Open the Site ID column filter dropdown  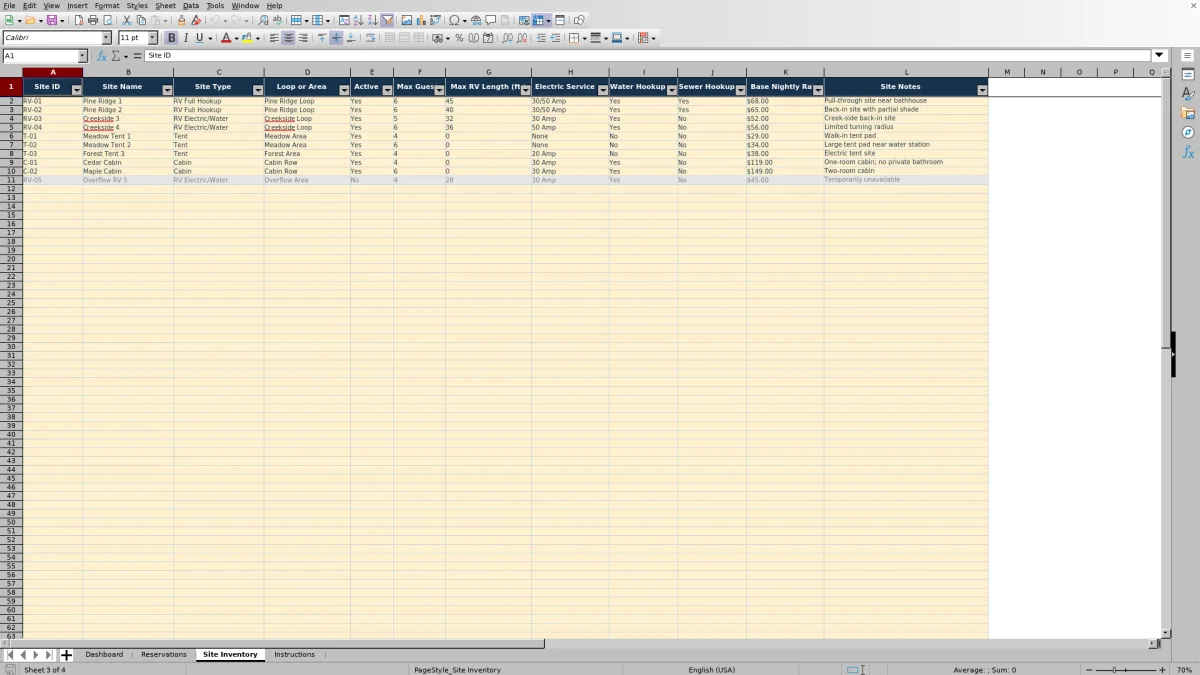coord(77,90)
